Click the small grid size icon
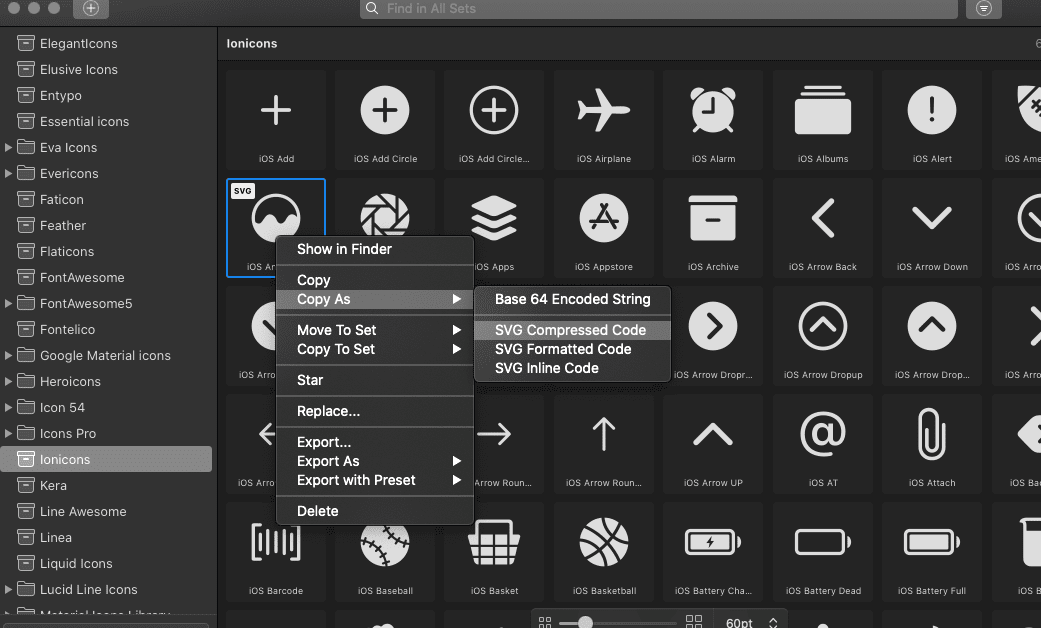The image size is (1041, 628). click(x=545, y=622)
